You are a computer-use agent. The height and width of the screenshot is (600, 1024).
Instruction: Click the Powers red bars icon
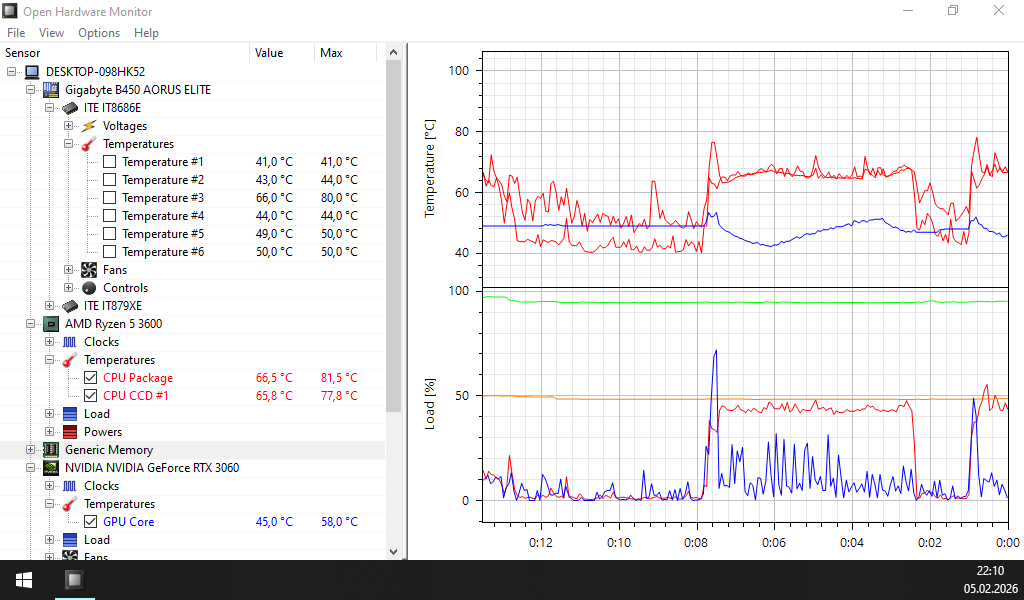70,432
